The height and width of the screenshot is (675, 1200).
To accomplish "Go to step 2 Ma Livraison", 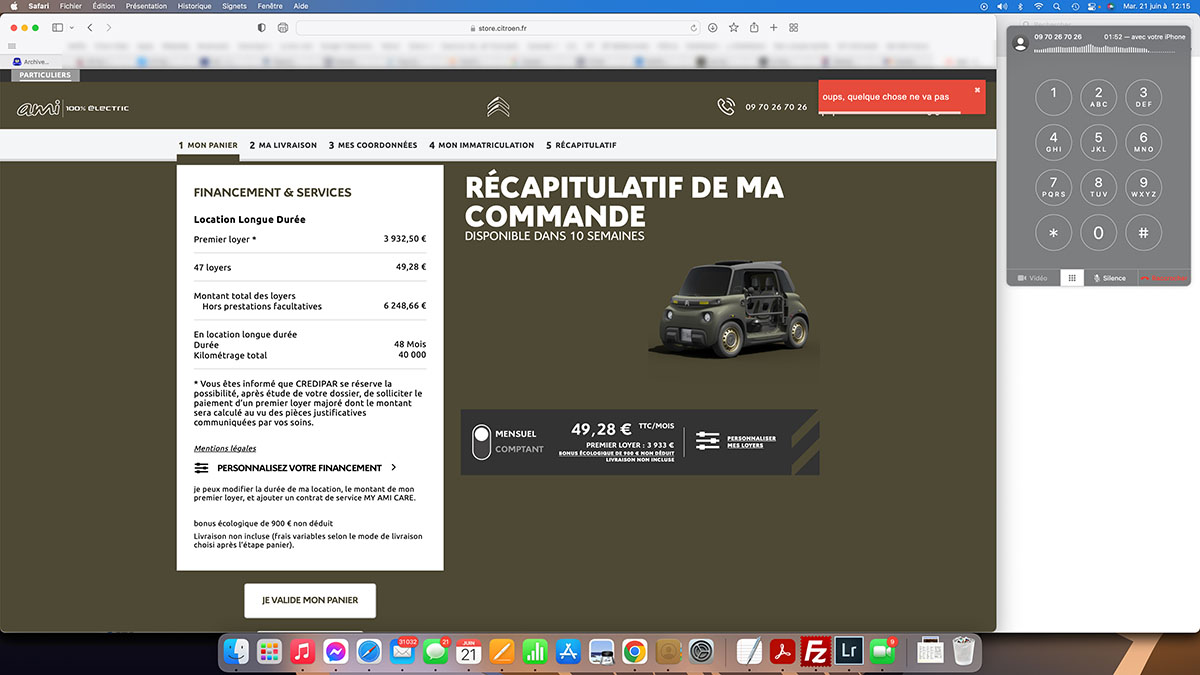I will coord(283,145).
